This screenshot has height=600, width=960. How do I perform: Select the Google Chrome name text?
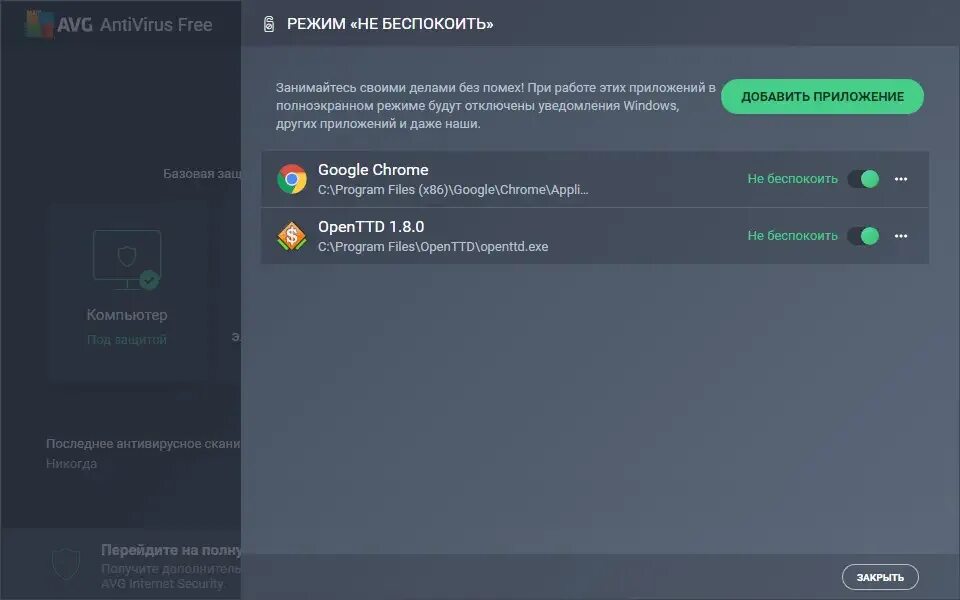(373, 170)
